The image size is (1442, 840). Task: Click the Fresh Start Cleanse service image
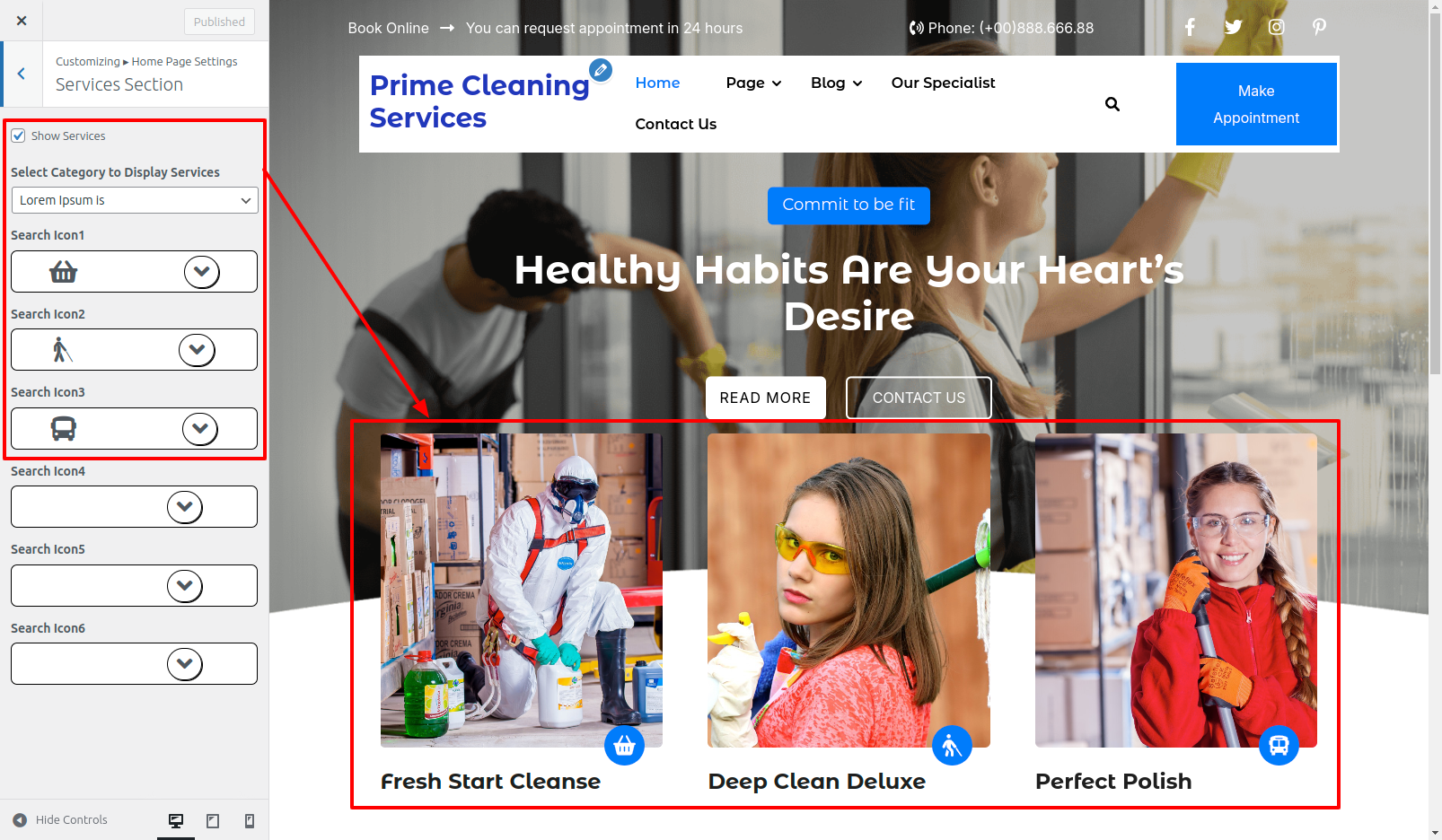coord(522,591)
